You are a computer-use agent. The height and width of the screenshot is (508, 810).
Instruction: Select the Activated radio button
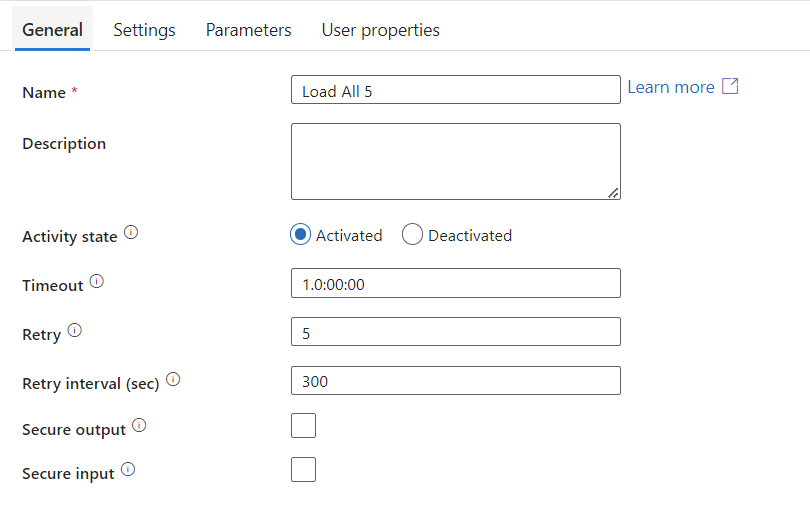pos(300,234)
